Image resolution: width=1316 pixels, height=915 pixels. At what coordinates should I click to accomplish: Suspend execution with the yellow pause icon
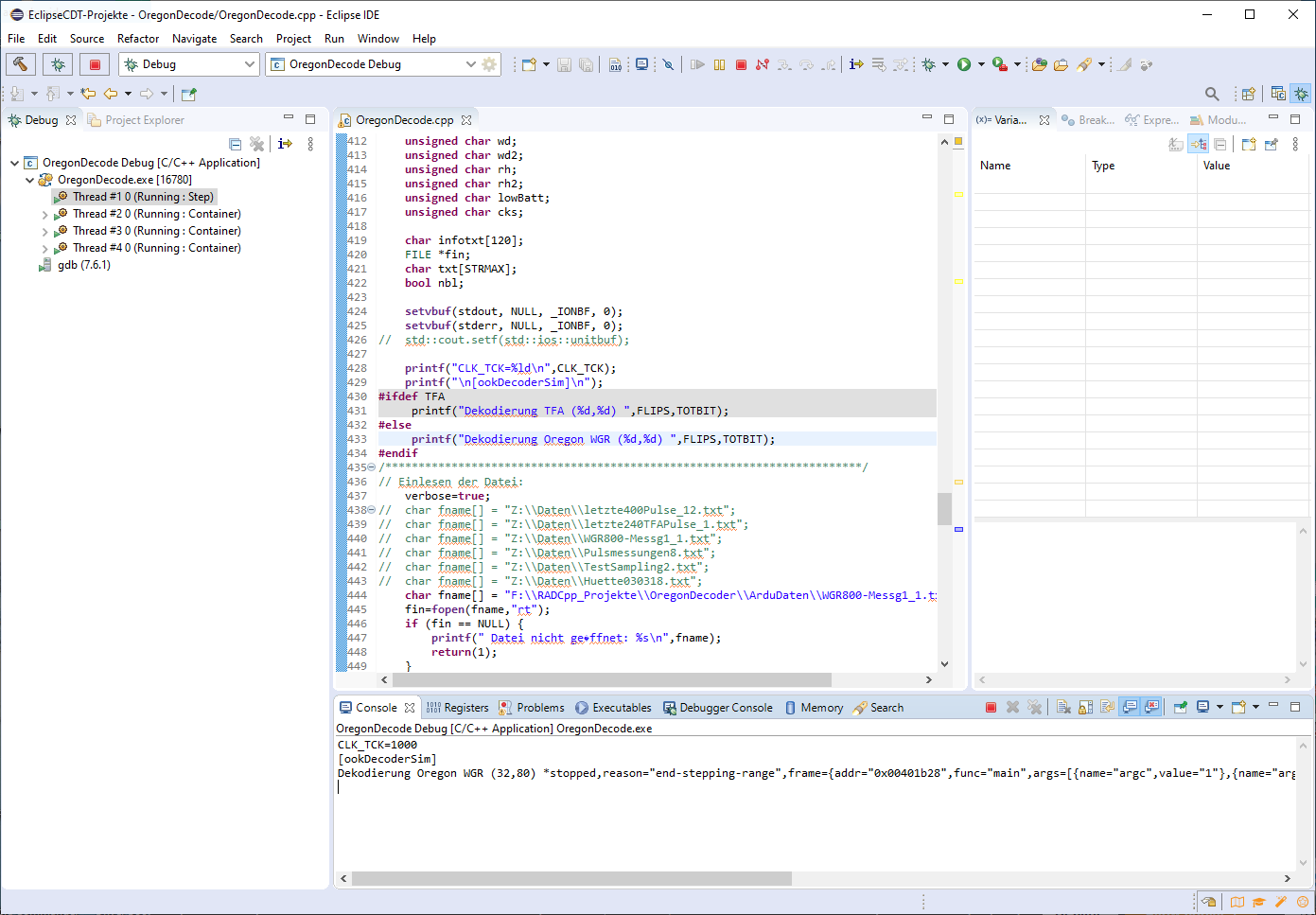click(x=719, y=64)
